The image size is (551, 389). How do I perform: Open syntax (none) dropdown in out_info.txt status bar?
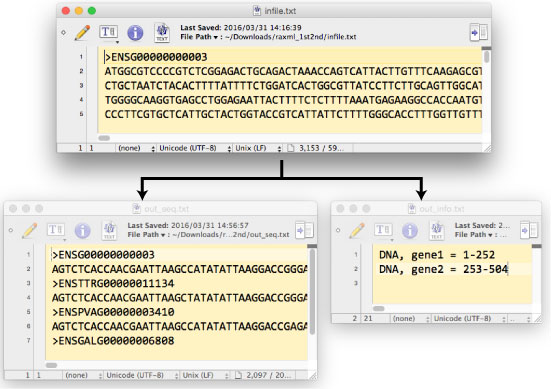click(x=411, y=319)
